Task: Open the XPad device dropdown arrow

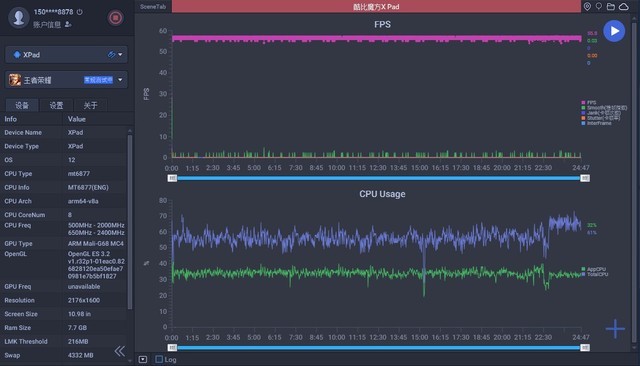Action: pos(120,54)
